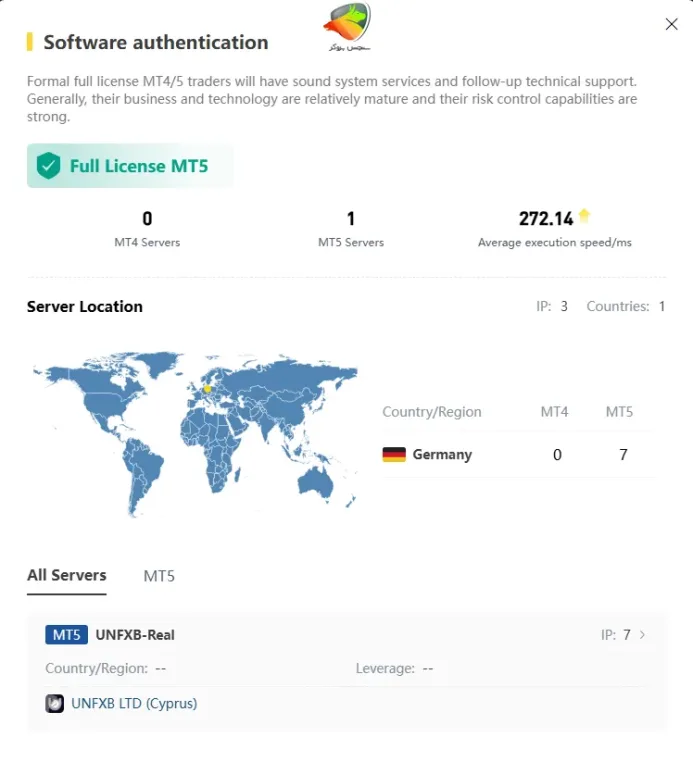Click the MT5 Servers count label
693x762 pixels.
click(x=351, y=242)
